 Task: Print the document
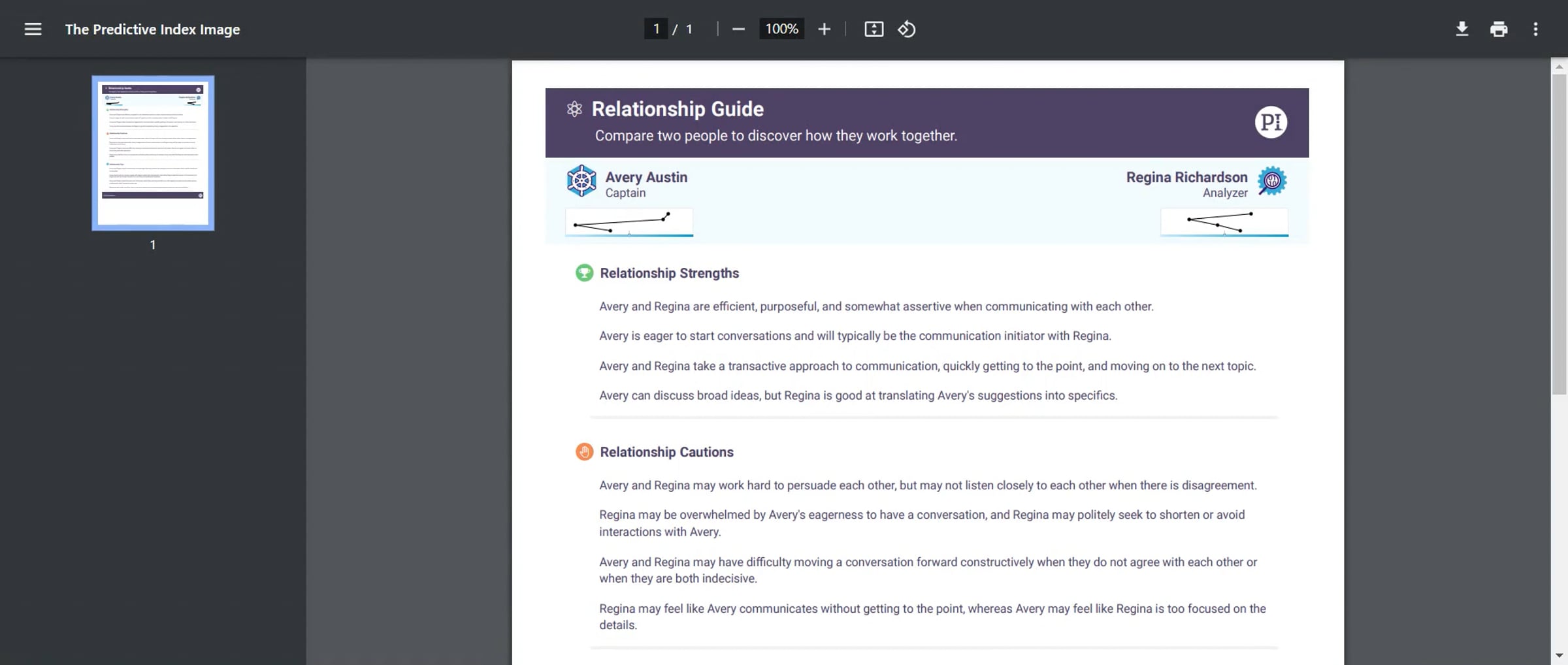coord(1499,29)
